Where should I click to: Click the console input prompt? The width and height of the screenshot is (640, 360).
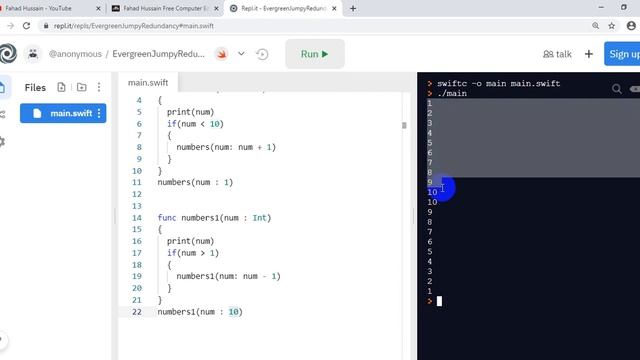(439, 301)
